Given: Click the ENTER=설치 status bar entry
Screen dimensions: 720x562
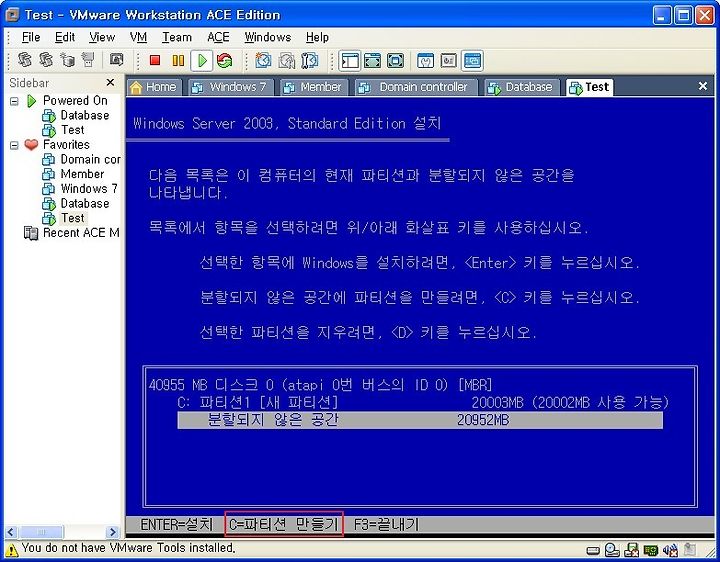Looking at the screenshot, I should click(177, 524).
